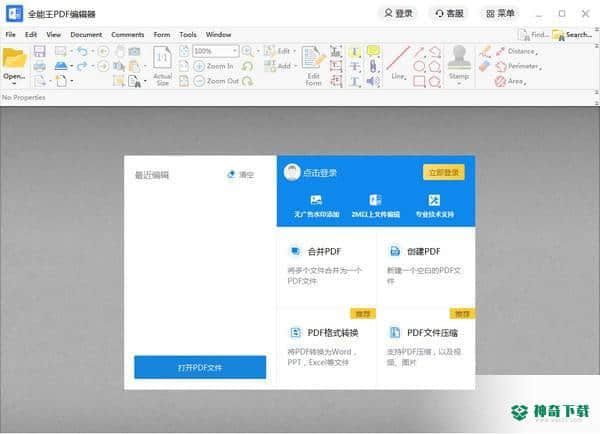Image resolution: width=600 pixels, height=434 pixels.
Task: Expand the Stamp dropdown arrow
Action: point(459,83)
